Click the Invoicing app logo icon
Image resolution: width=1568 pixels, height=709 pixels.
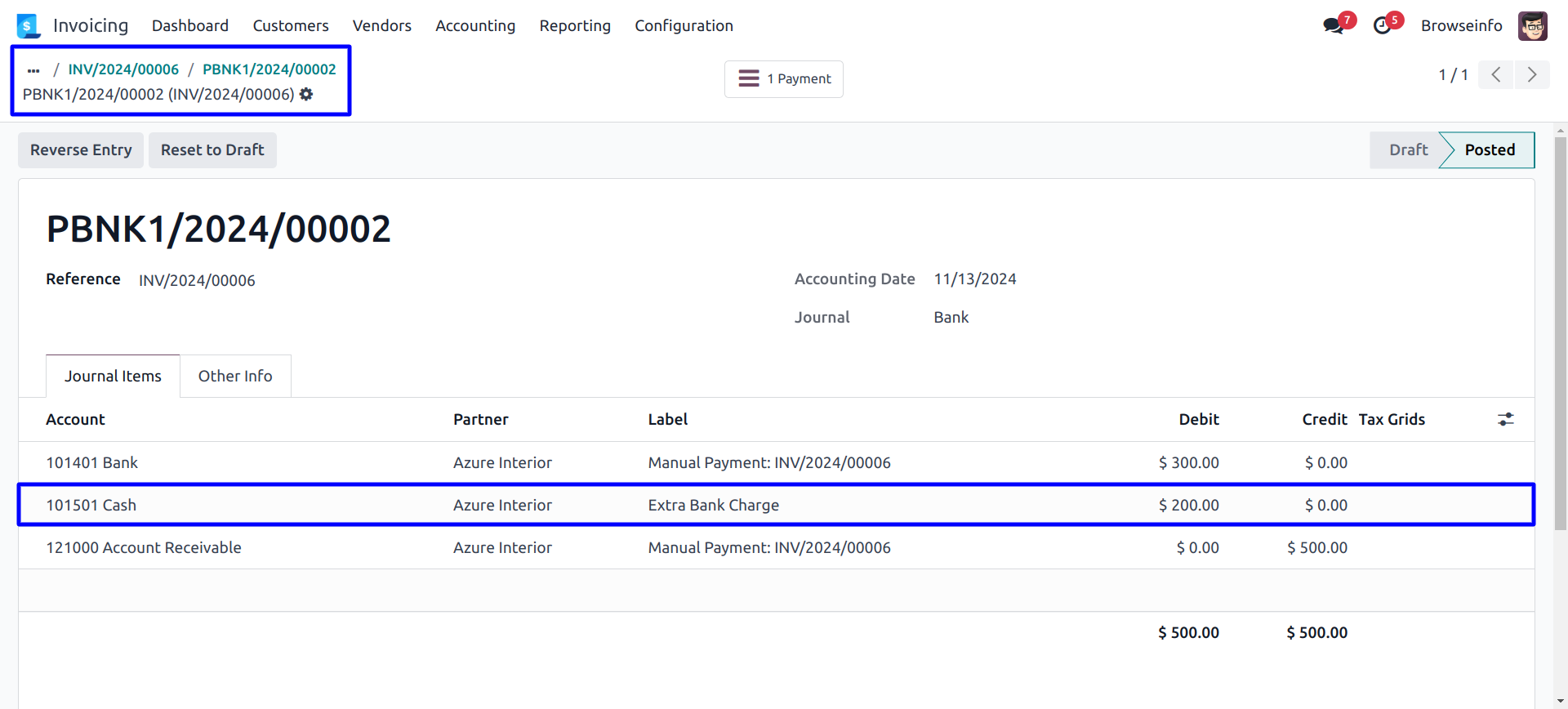tap(28, 26)
